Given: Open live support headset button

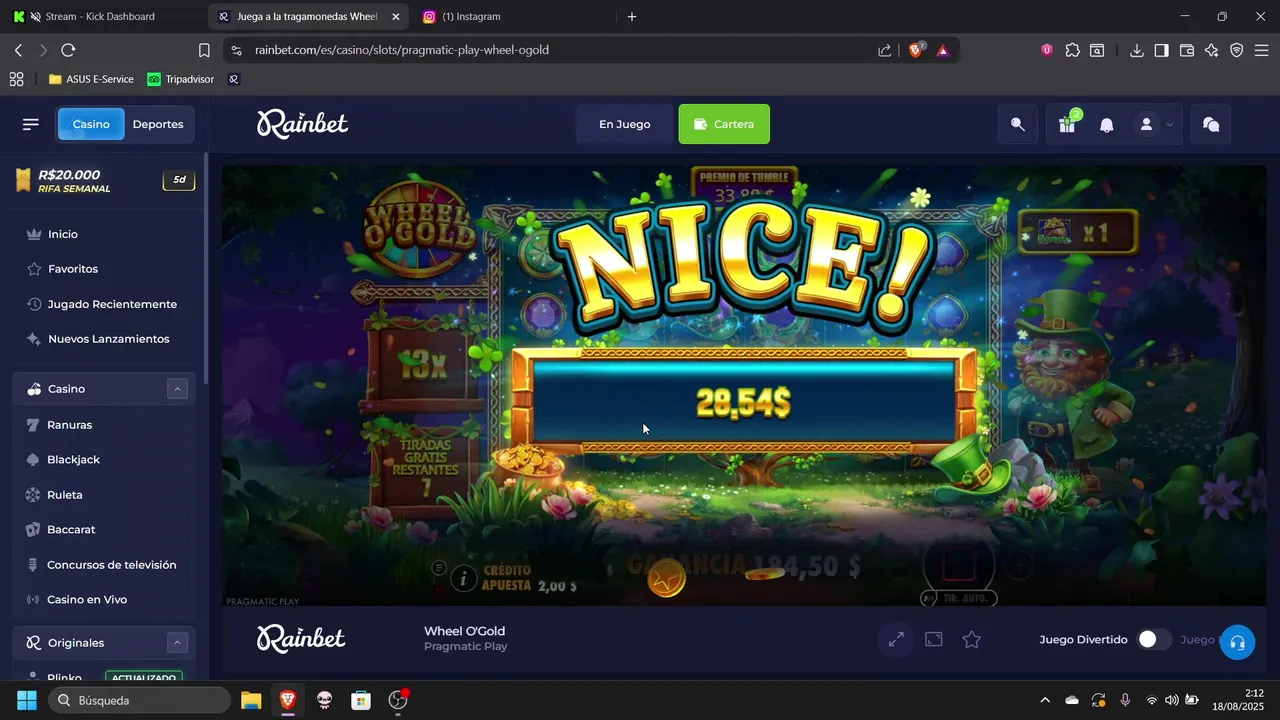Looking at the screenshot, I should click(x=1237, y=642).
